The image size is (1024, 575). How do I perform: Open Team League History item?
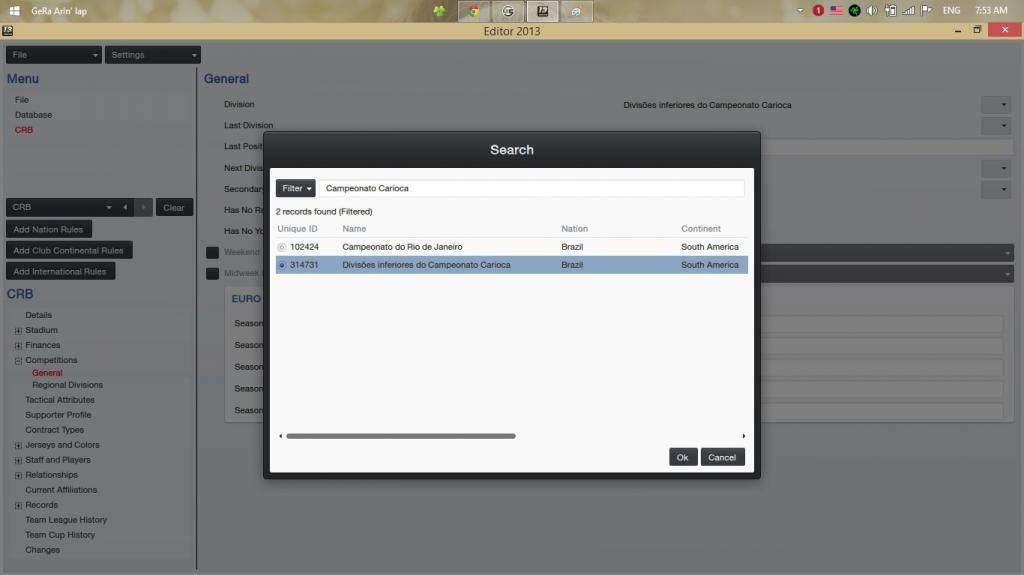pyautogui.click(x=66, y=520)
